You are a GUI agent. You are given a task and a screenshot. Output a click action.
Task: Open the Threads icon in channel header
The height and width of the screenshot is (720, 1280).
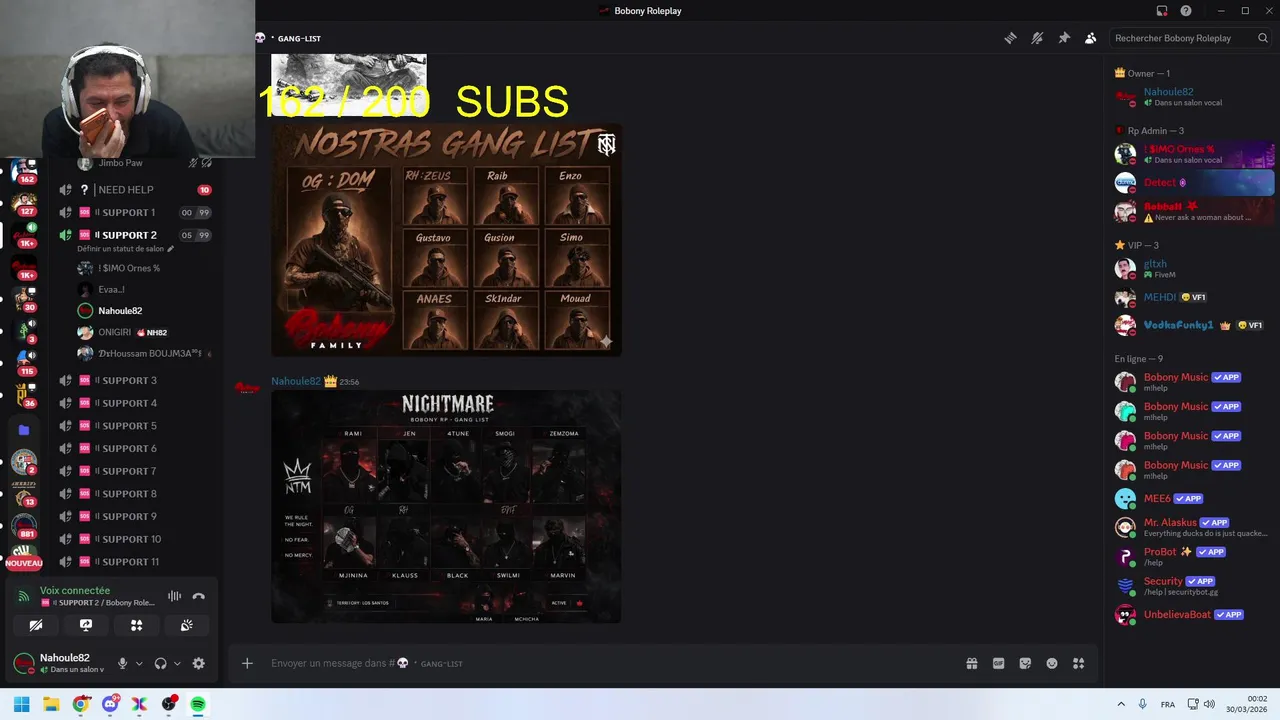pyautogui.click(x=1010, y=38)
